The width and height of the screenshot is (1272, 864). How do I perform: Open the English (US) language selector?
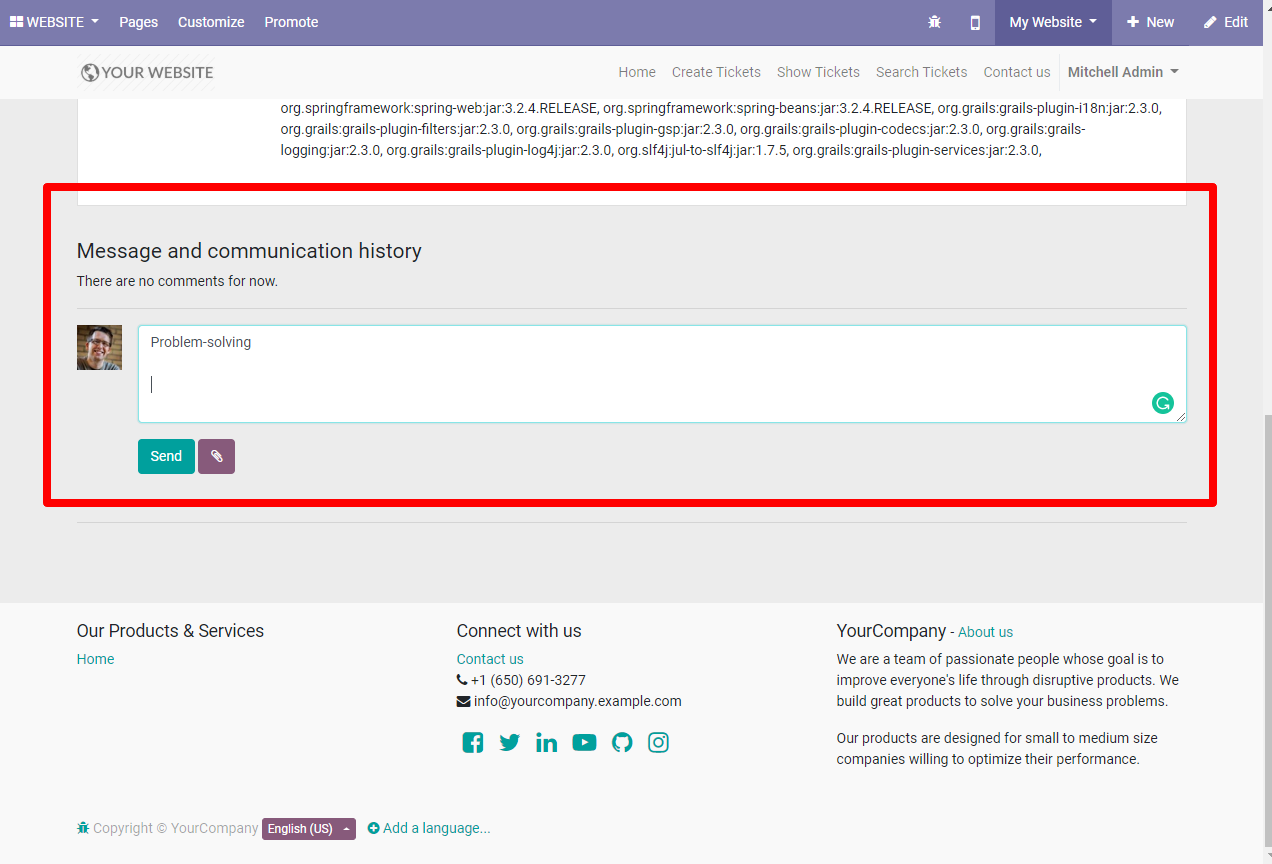[309, 829]
